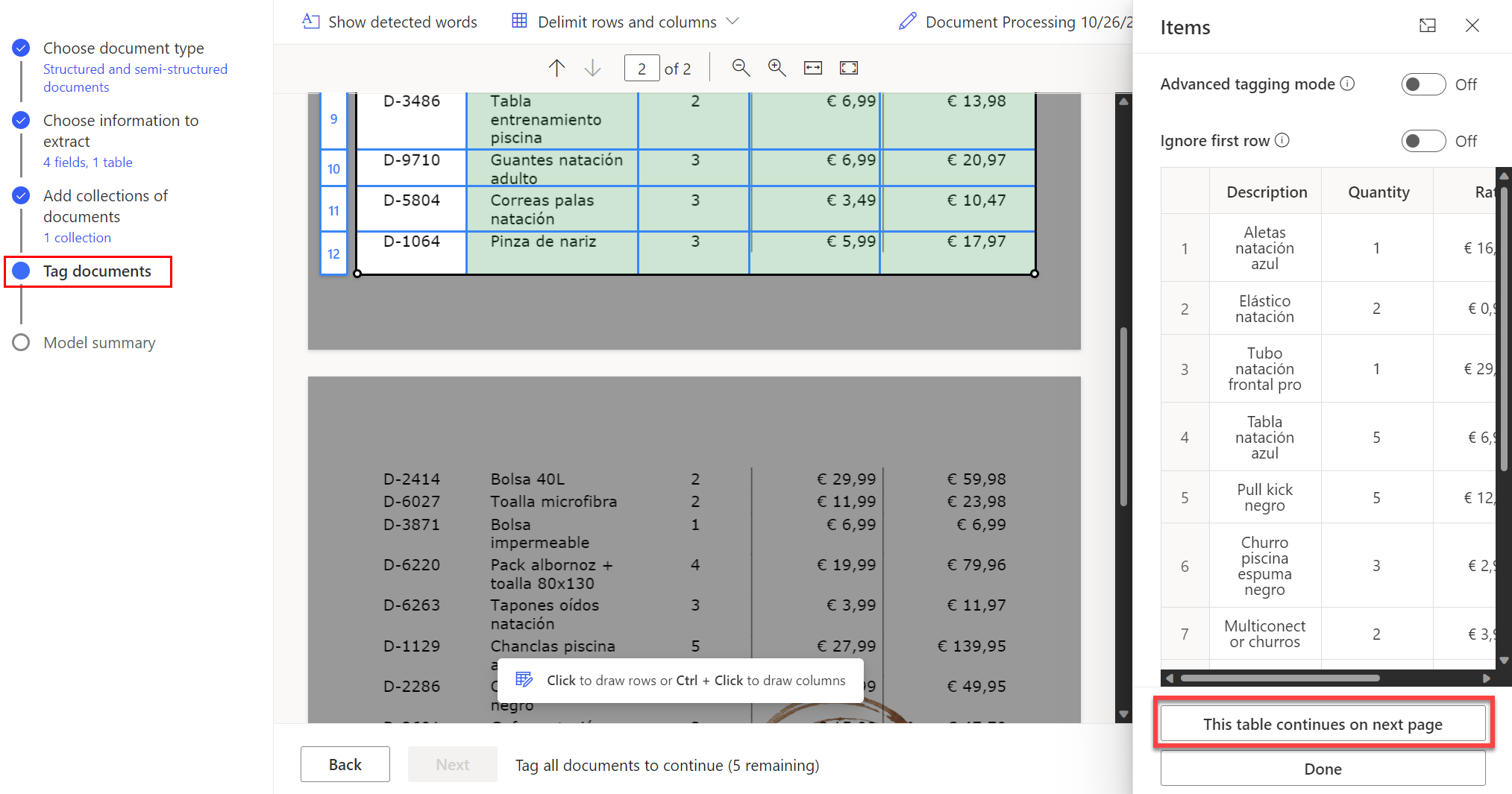Image resolution: width=1512 pixels, height=794 pixels.
Task: Select the Model summary step
Action: (x=98, y=342)
